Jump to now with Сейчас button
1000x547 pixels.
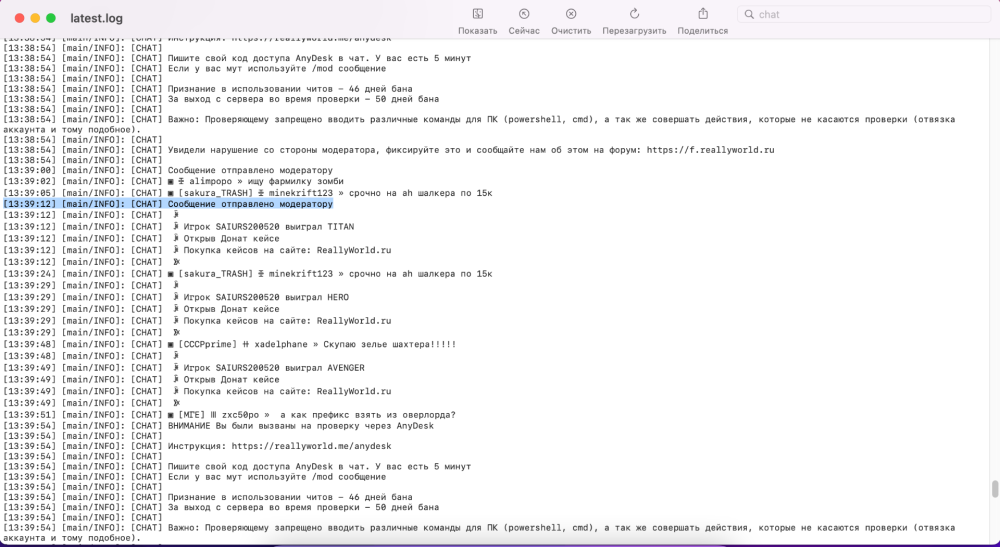(x=524, y=14)
